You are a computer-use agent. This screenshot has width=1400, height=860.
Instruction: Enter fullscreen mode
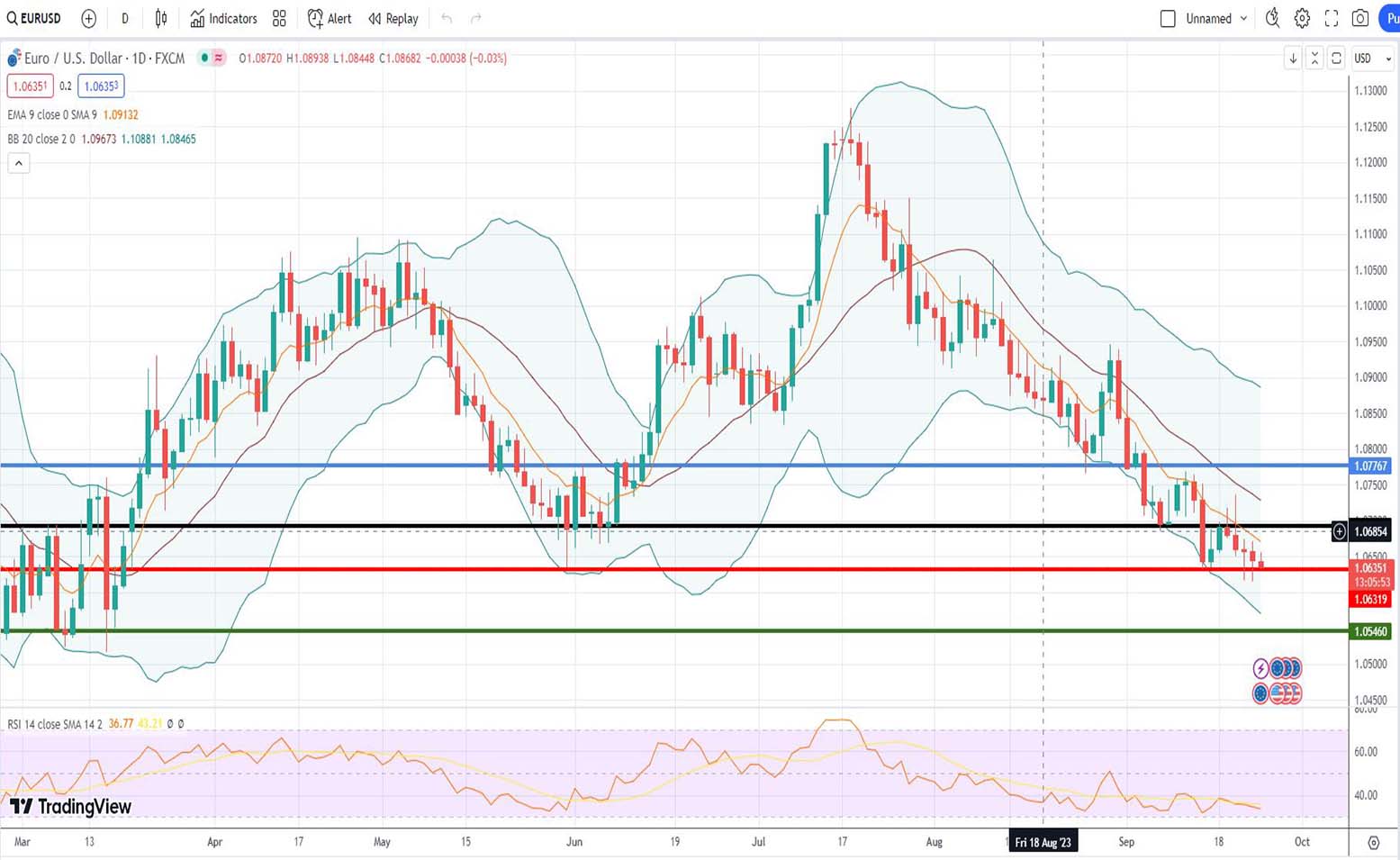pos(1332,18)
